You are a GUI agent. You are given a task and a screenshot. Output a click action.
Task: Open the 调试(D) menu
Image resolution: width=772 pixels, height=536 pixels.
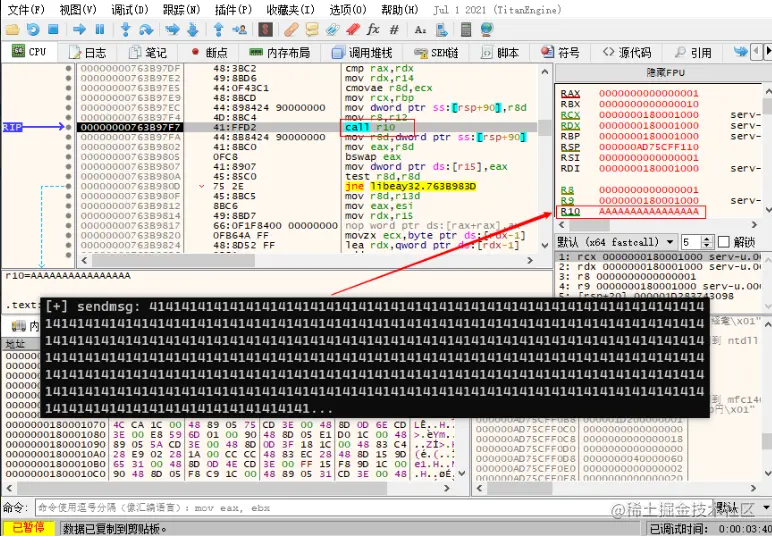pos(129,9)
